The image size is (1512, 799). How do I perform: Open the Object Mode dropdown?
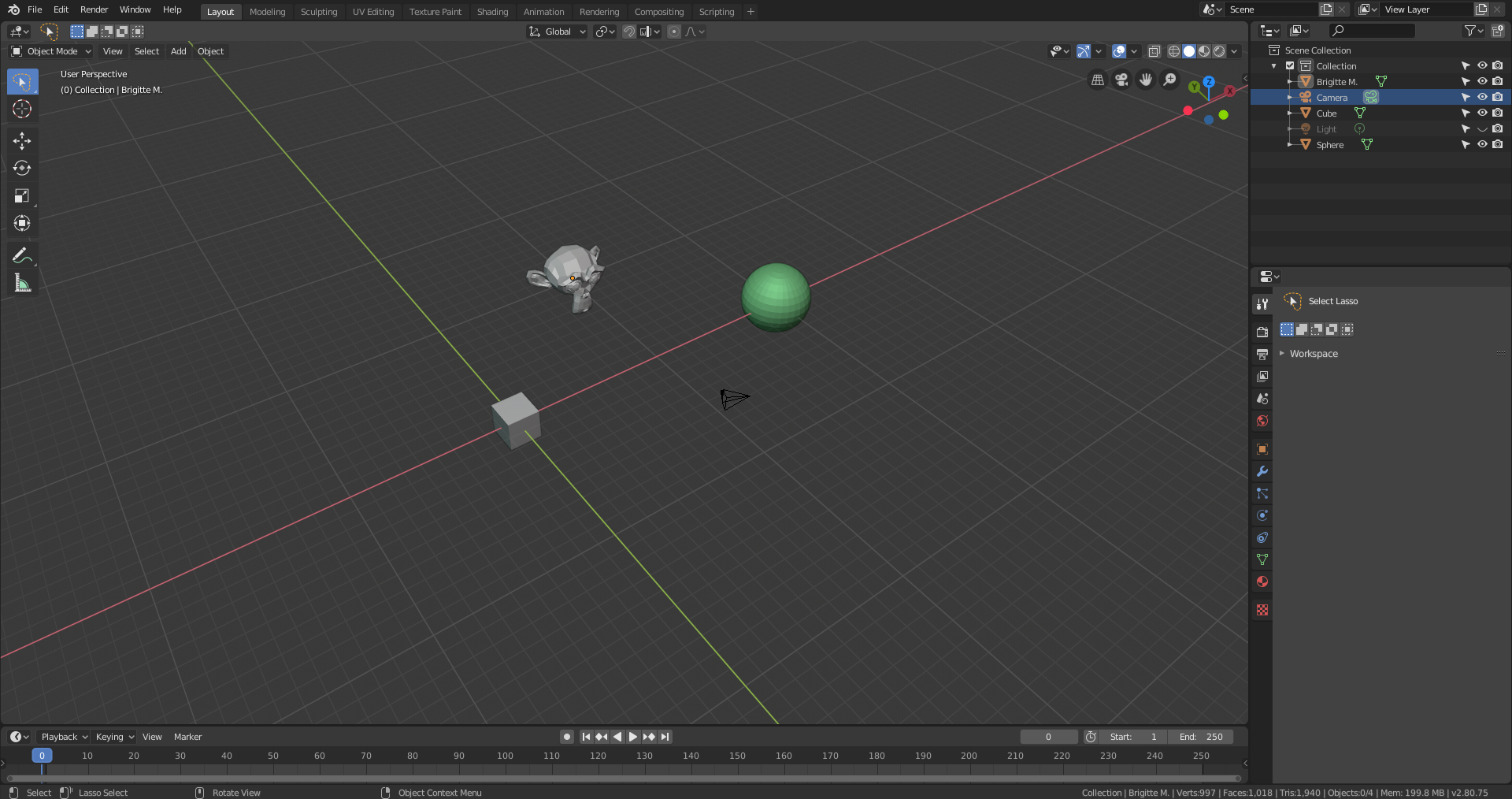(51, 51)
